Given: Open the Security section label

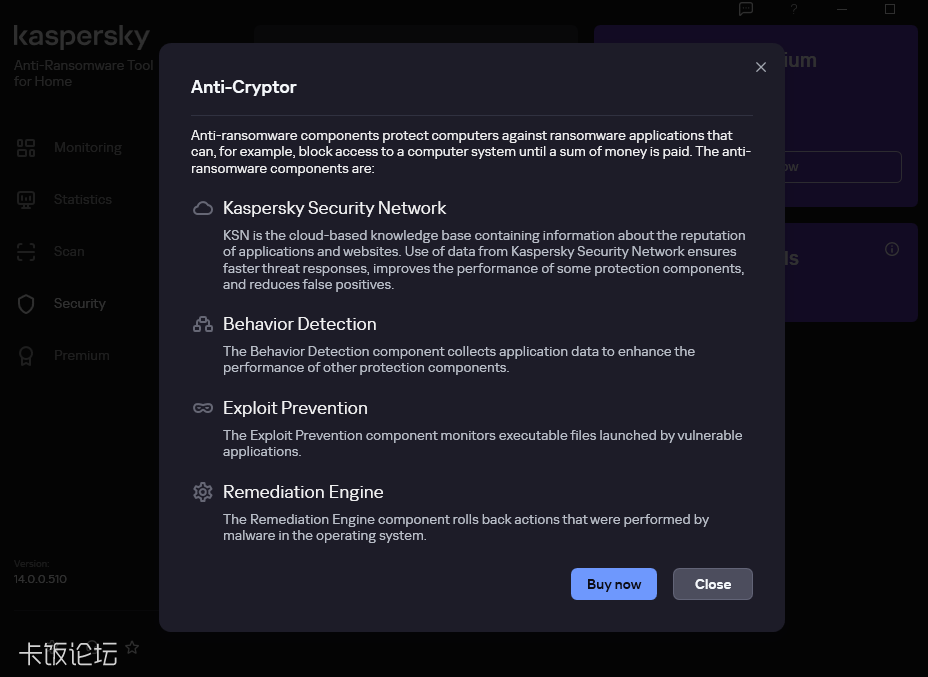Looking at the screenshot, I should tap(80, 304).
